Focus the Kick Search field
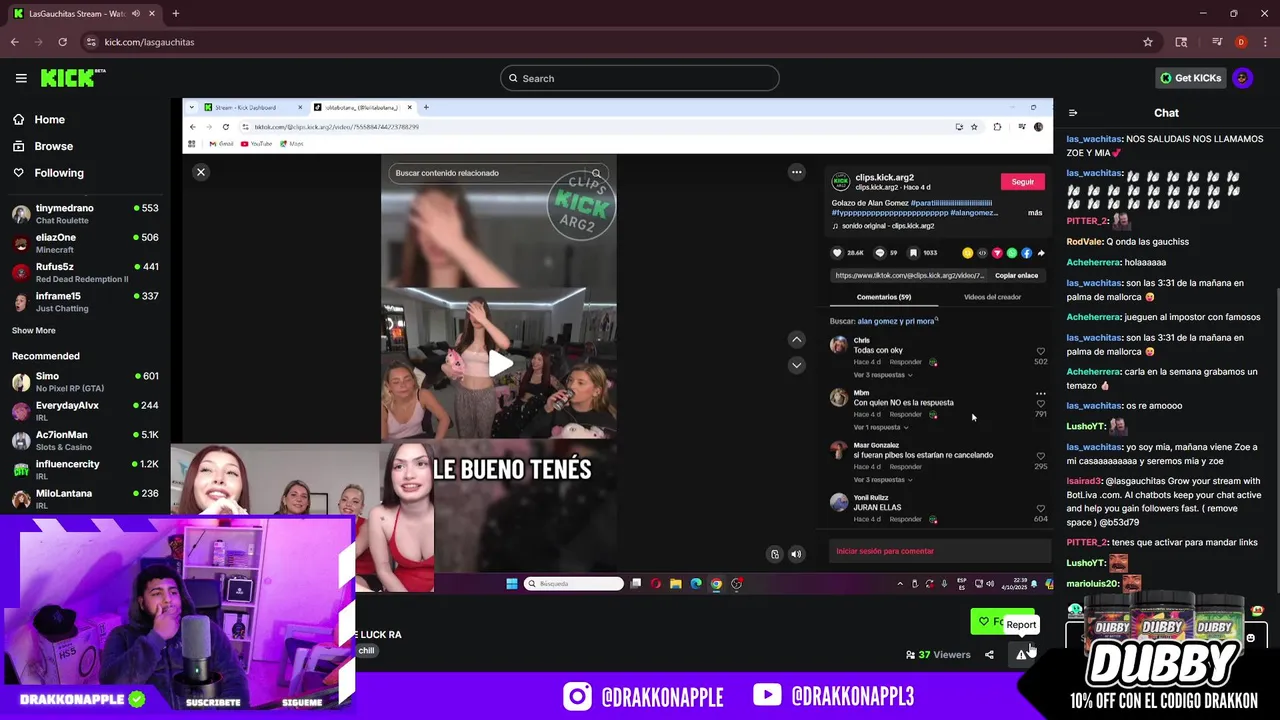This screenshot has height=720, width=1280. pos(640,78)
